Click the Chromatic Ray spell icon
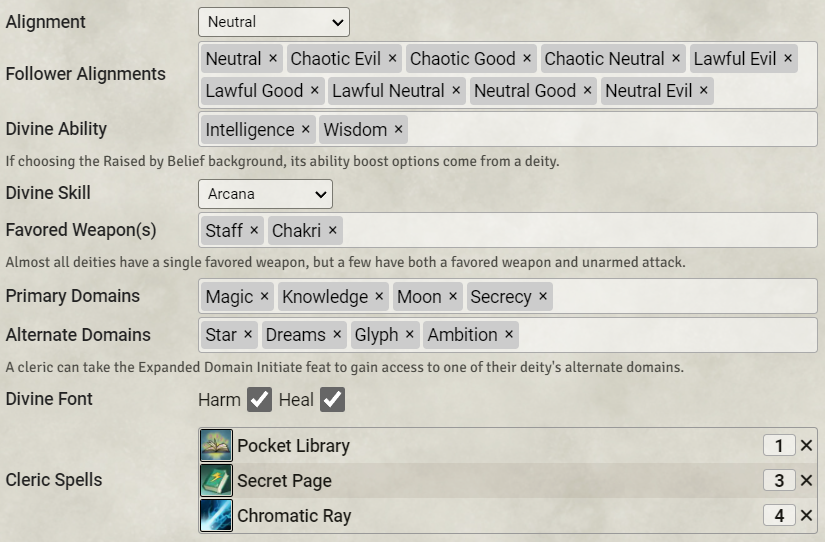This screenshot has width=825, height=542. tap(216, 516)
